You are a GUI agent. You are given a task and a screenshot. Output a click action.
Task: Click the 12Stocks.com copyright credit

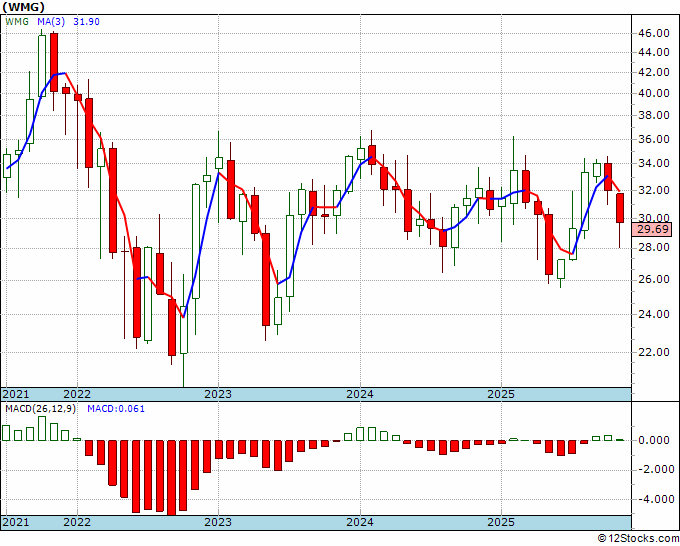click(638, 539)
